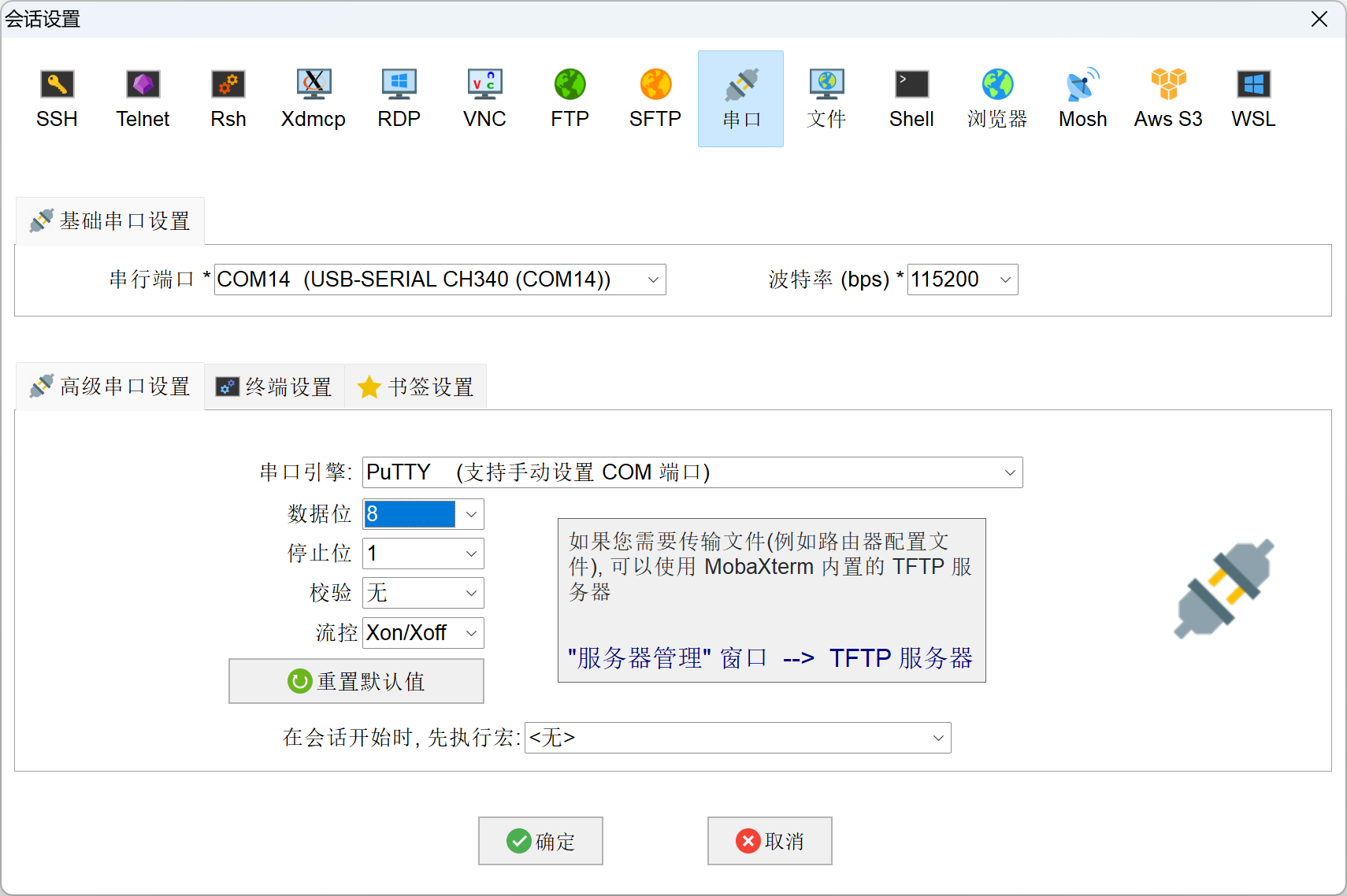Expand the PuTTY serial engine dropdown
1347x896 pixels.
click(1009, 473)
